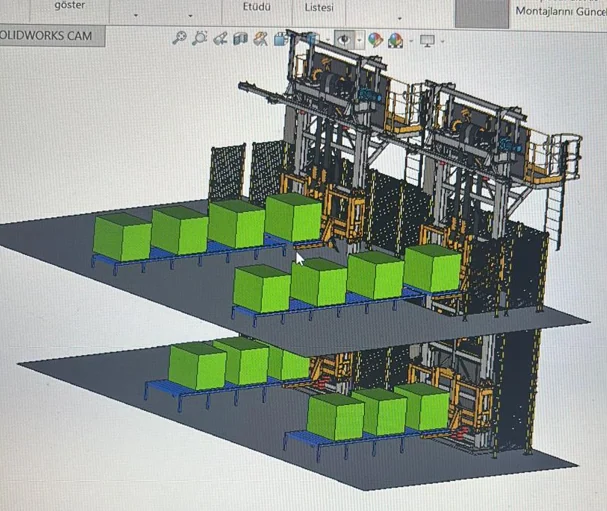607x511 pixels.
Task: Expand the Apply Scene dropdown arrow
Action: click(x=411, y=41)
